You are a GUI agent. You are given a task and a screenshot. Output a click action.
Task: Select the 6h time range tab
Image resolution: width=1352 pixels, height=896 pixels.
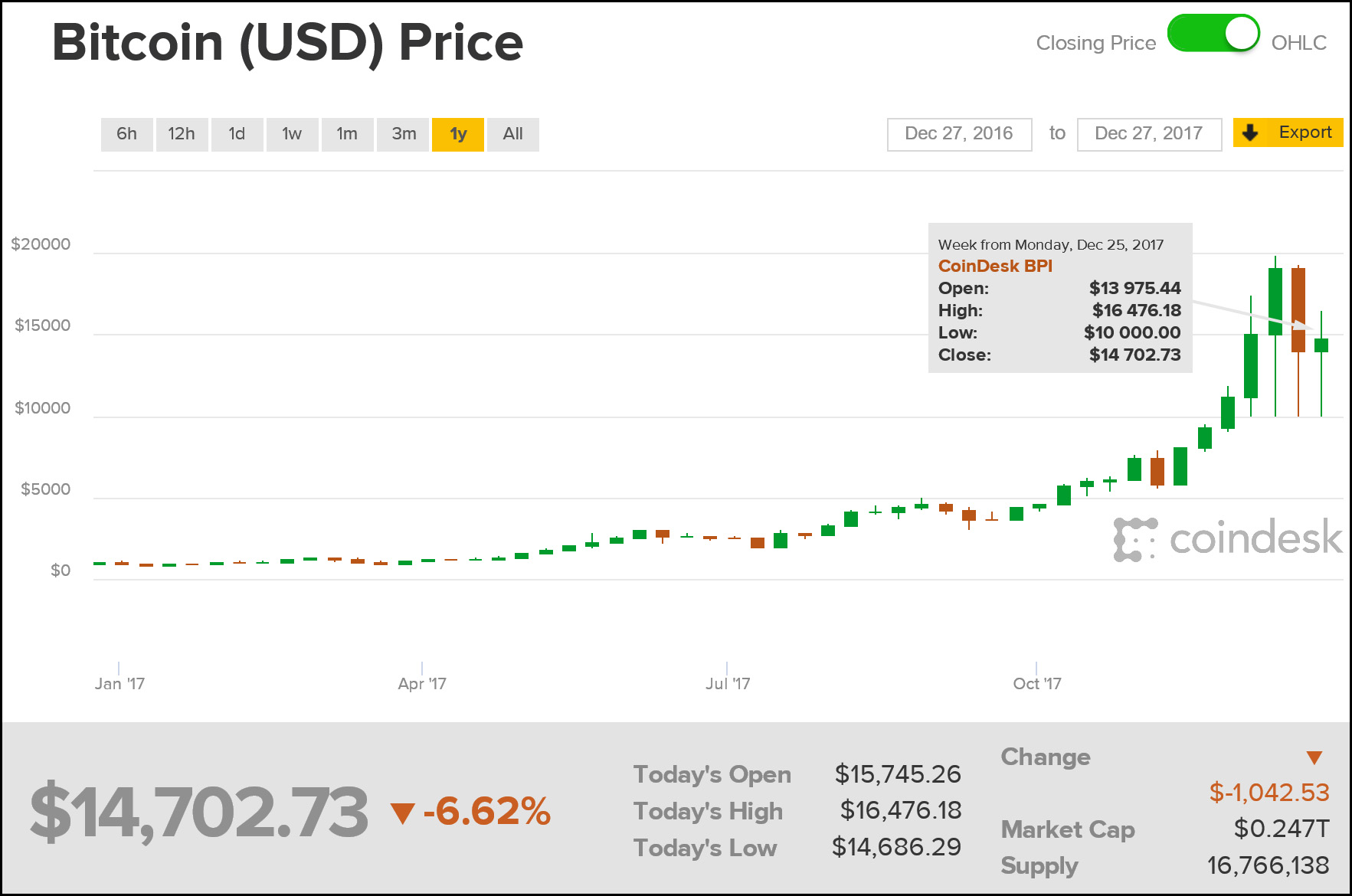(126, 134)
